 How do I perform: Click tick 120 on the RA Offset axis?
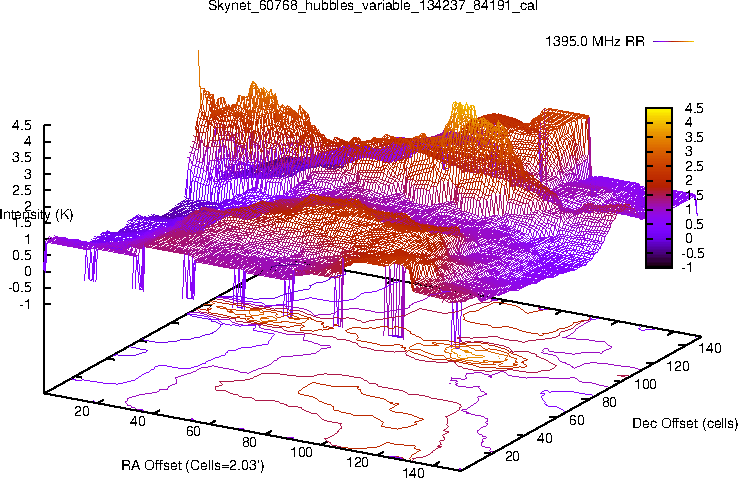(357, 462)
